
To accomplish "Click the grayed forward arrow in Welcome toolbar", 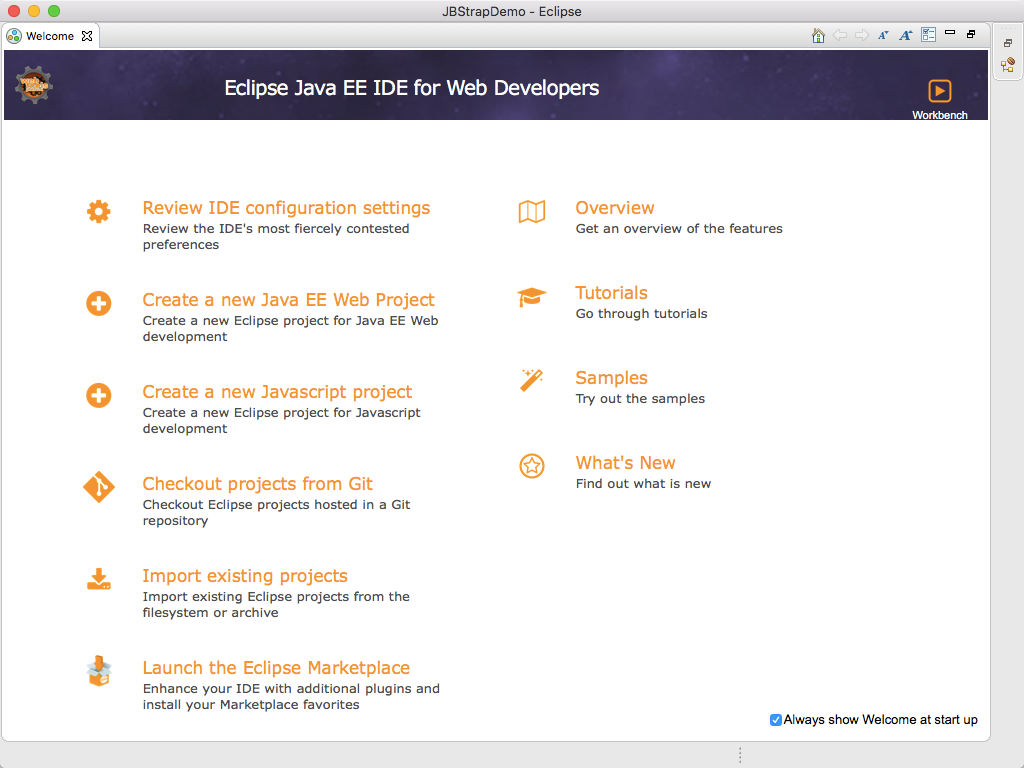I will [x=862, y=35].
